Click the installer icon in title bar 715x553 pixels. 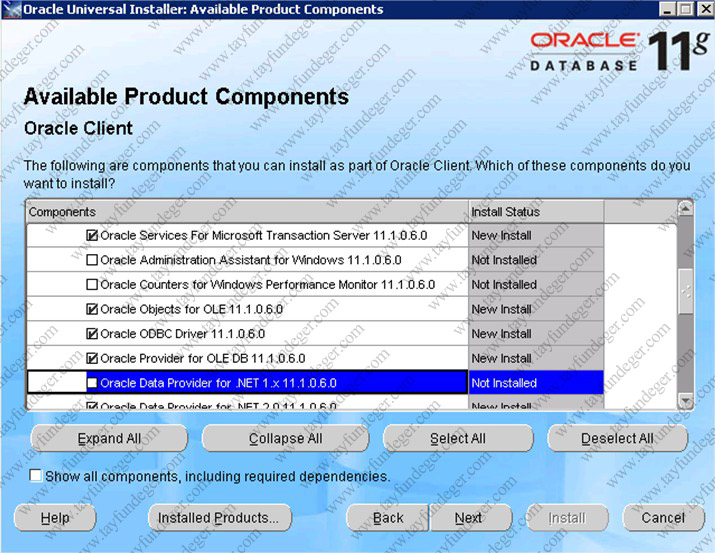(x=12, y=10)
